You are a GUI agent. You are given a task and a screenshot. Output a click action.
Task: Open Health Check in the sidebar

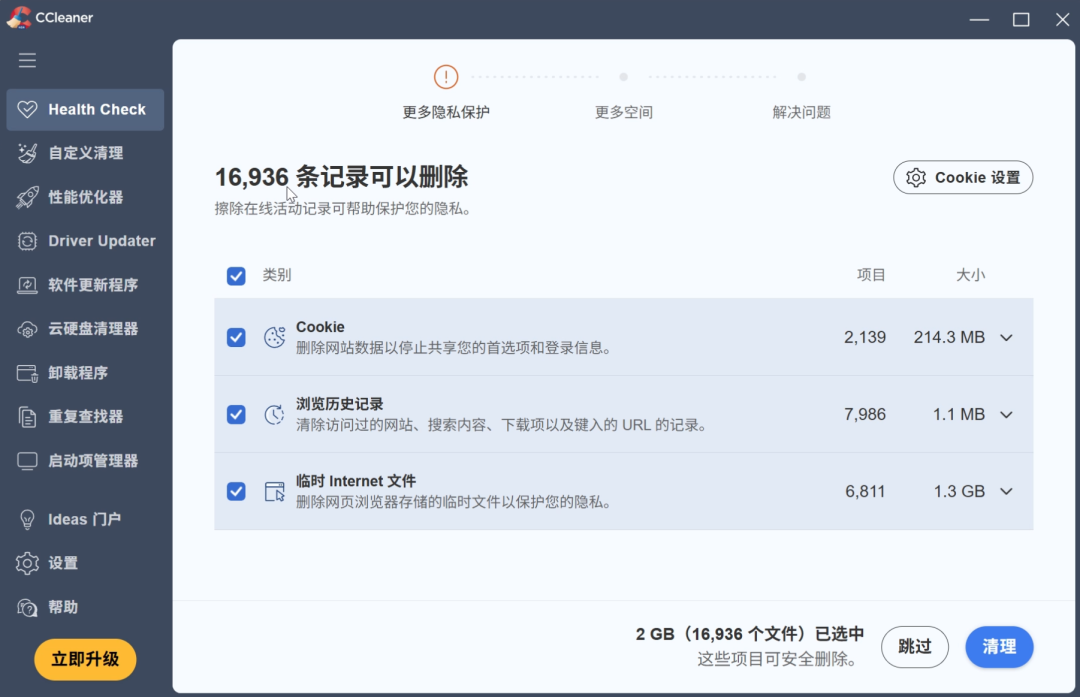tap(85, 110)
